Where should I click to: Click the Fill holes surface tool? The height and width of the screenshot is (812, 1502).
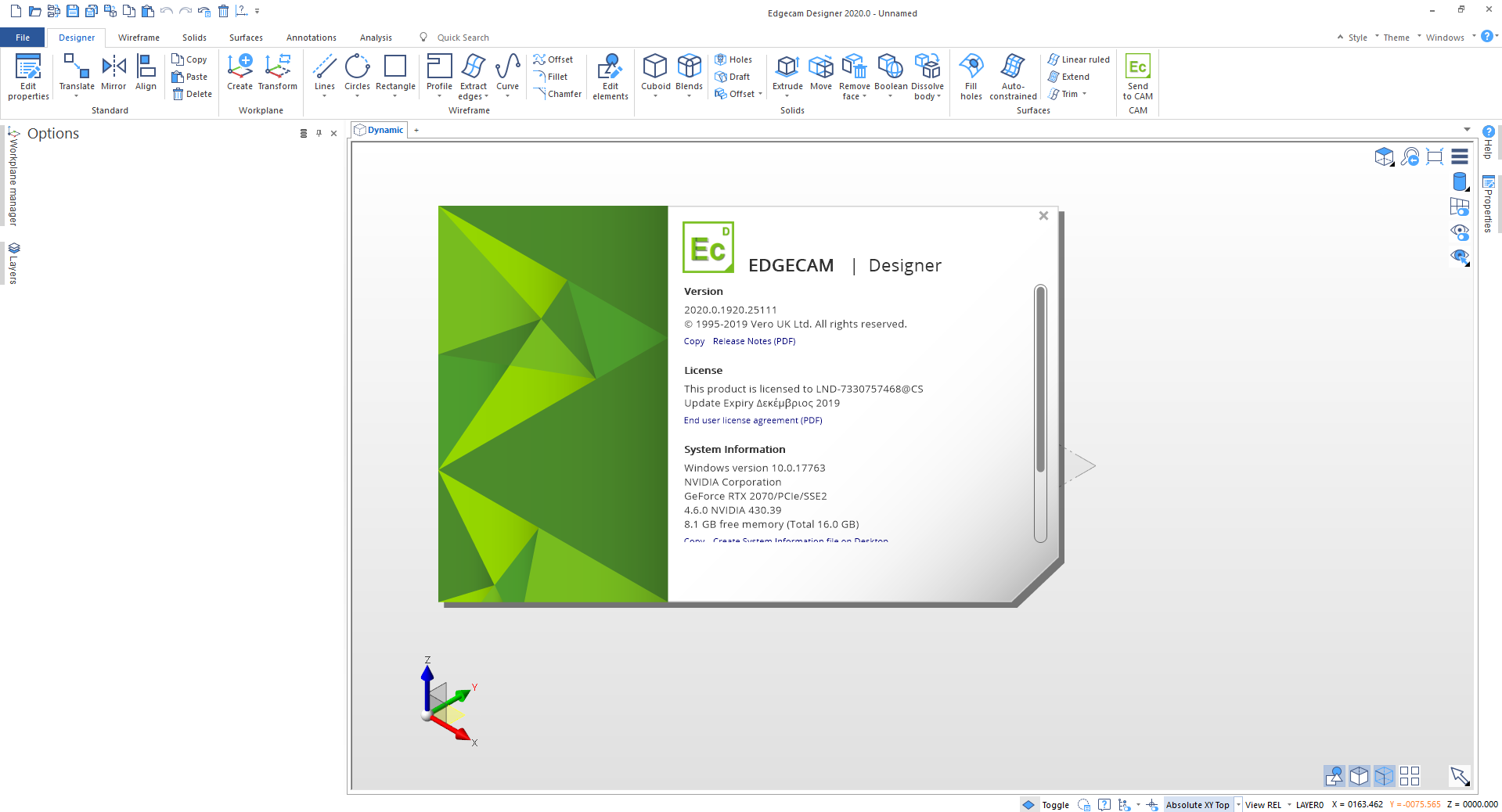[x=971, y=77]
